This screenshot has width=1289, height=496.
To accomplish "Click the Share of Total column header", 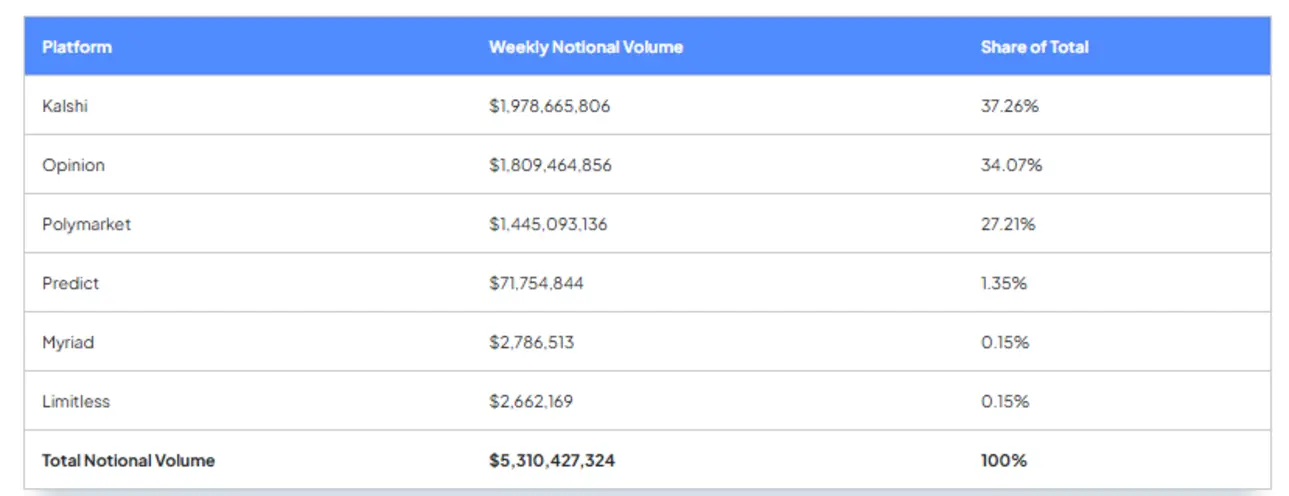I will (1034, 47).
